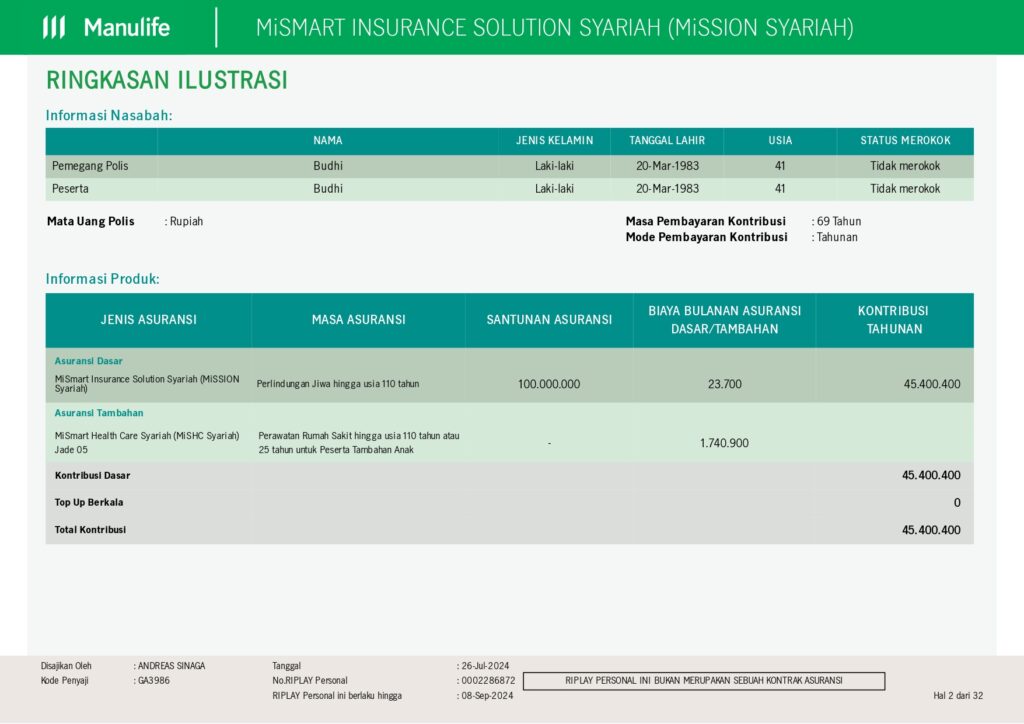Click 20-Mar-1983 in the Pemegang Polis row

[667, 166]
